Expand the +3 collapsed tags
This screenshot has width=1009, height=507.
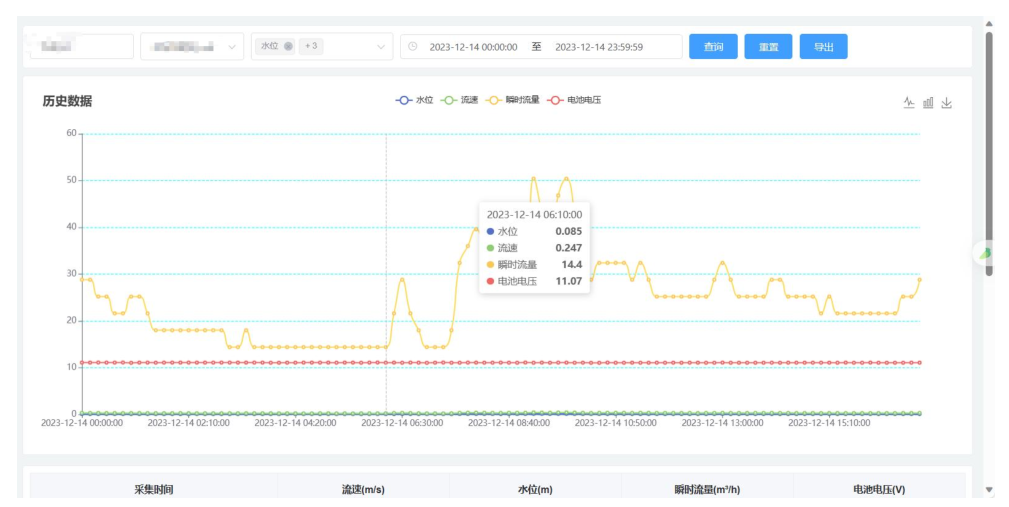pos(312,47)
